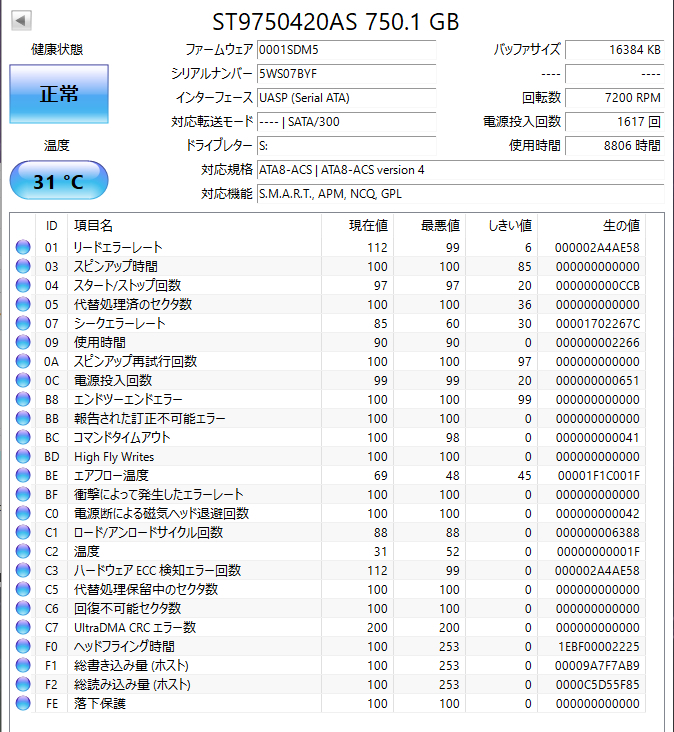Click the status orb for 衝撃によって発生したエラーレート

pos(23,494)
